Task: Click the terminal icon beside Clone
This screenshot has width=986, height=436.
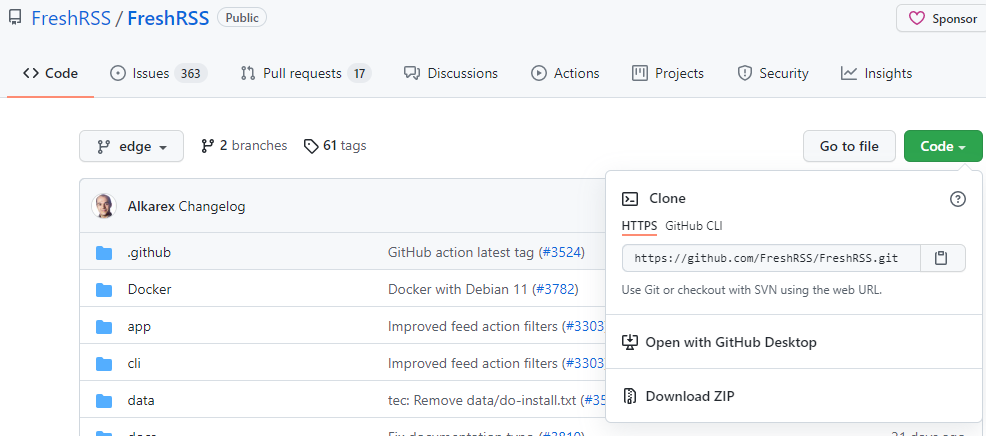Action: click(630, 199)
